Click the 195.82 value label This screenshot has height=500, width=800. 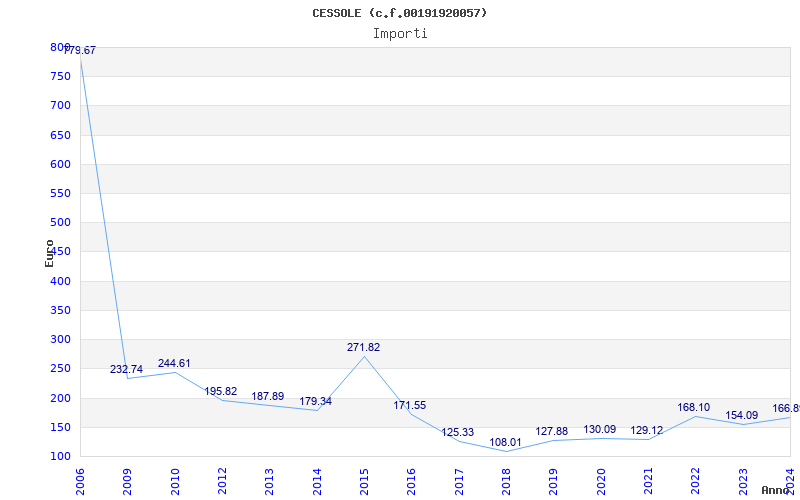point(221,391)
